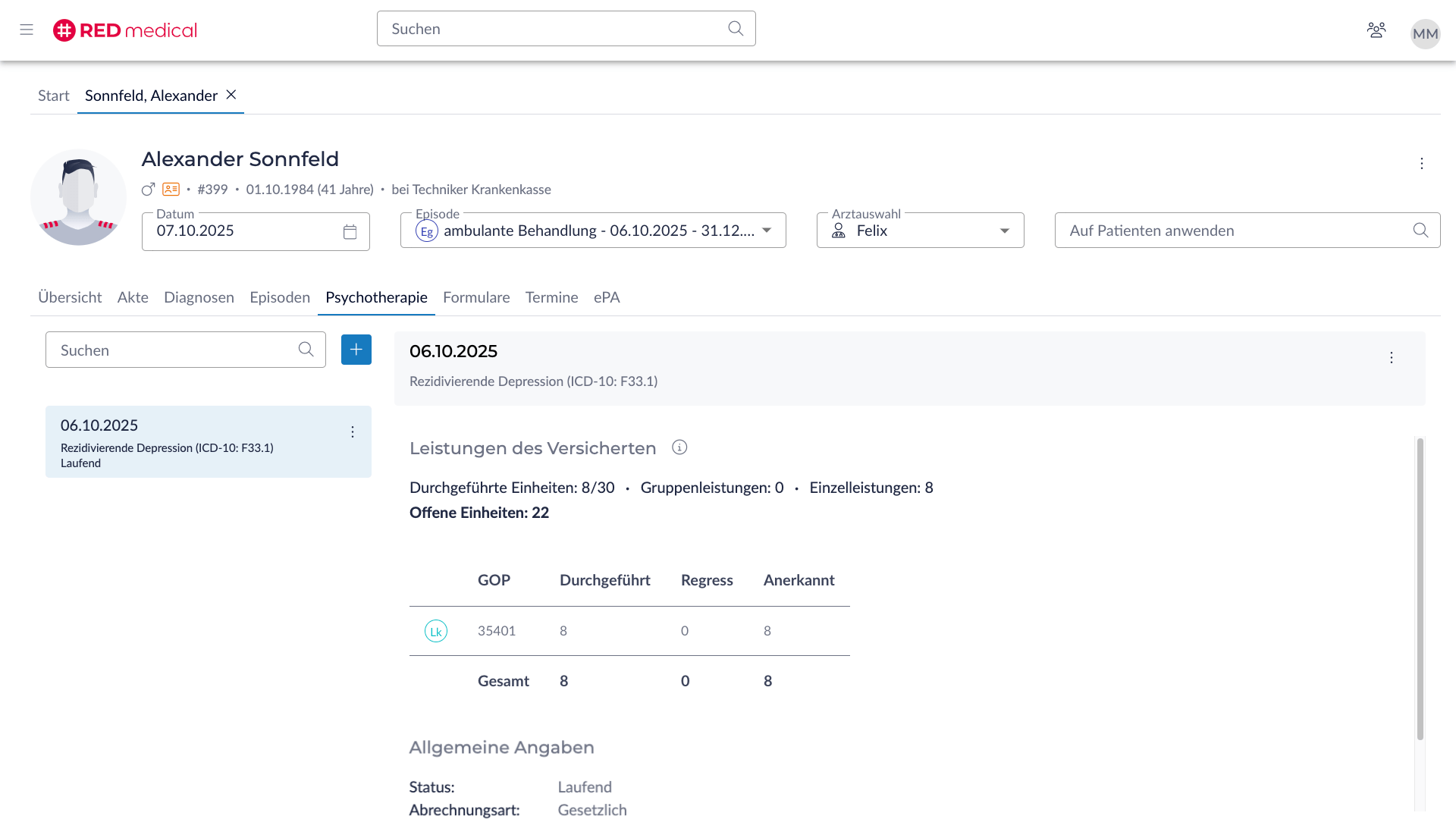Click the calendar icon in Datum field
Viewport: 1456px width, 819px height.
coord(350,232)
